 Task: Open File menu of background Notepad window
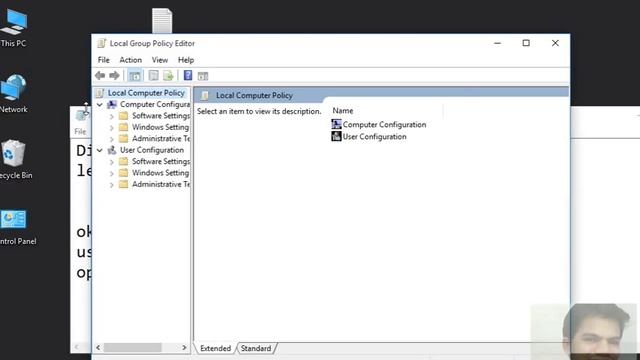point(80,131)
